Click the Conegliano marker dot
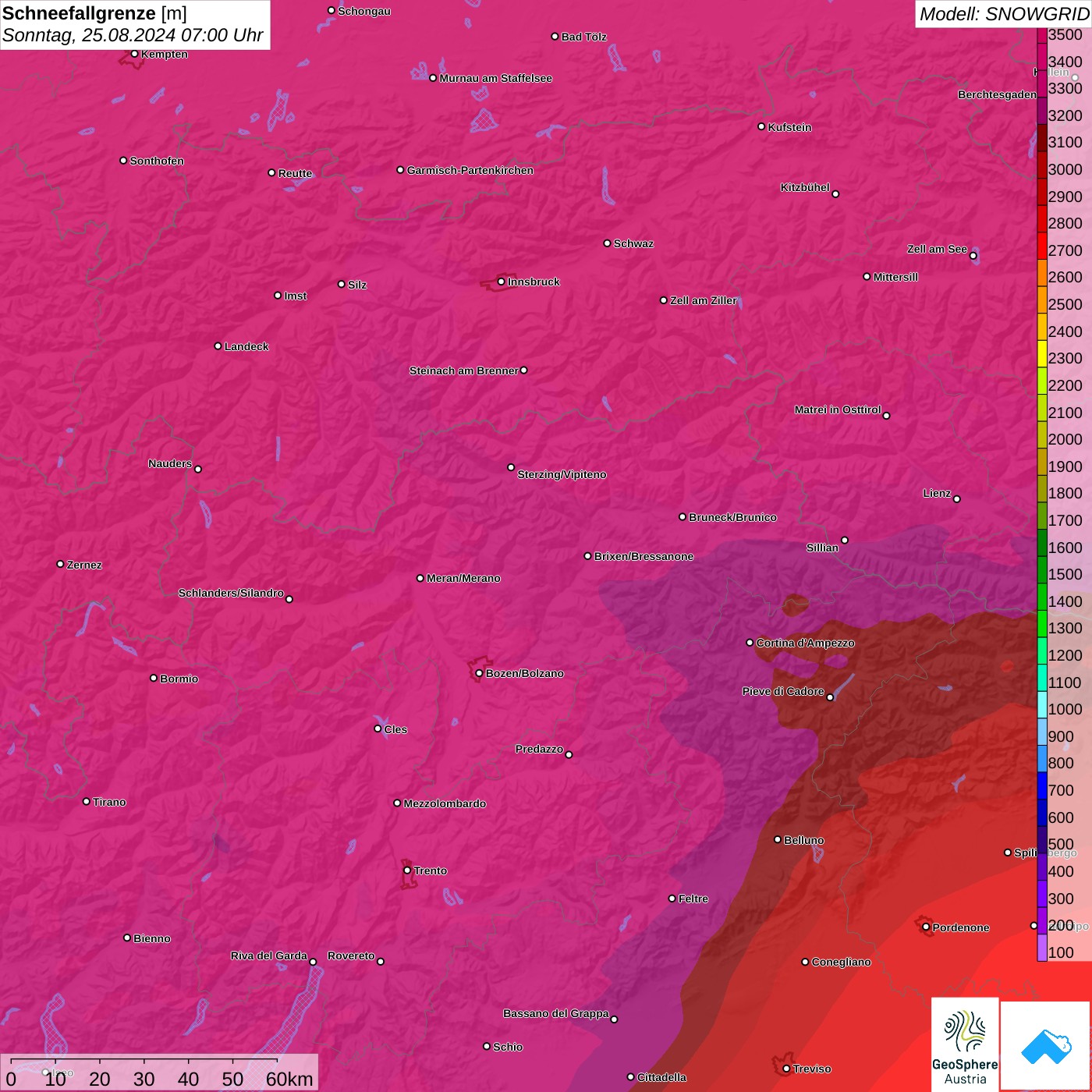 [805, 962]
